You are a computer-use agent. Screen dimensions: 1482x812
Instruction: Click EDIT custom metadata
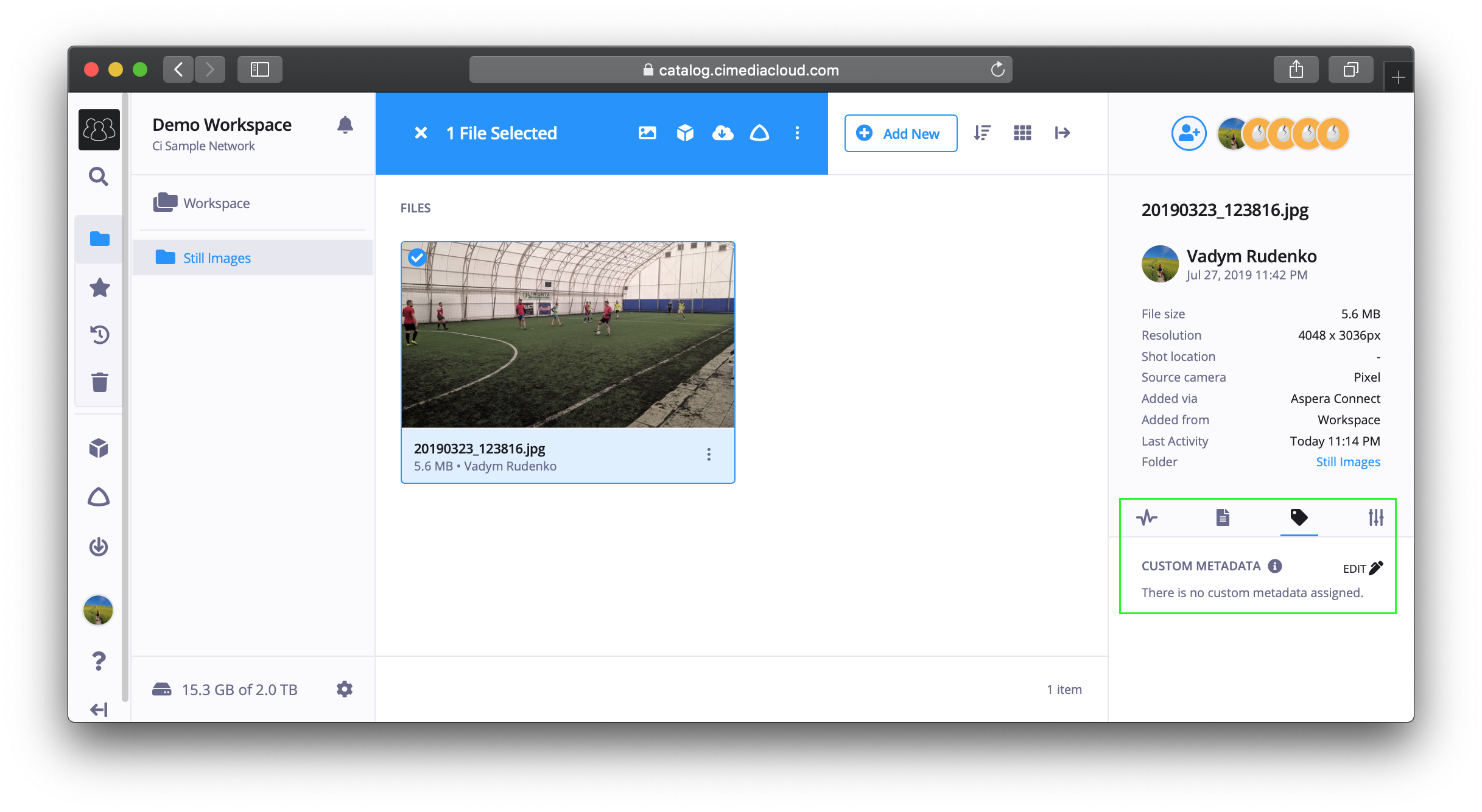pyautogui.click(x=1363, y=568)
